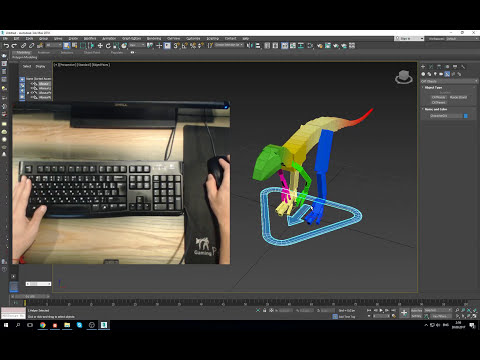Toggle the Angle Snap icon
The height and width of the screenshot is (360, 480).
pos(185,46)
